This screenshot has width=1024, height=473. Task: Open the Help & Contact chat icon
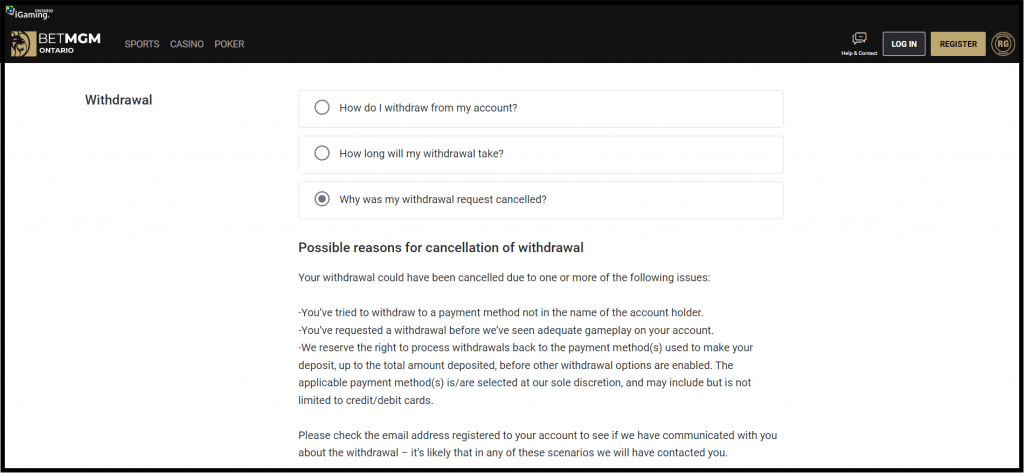coord(859,39)
